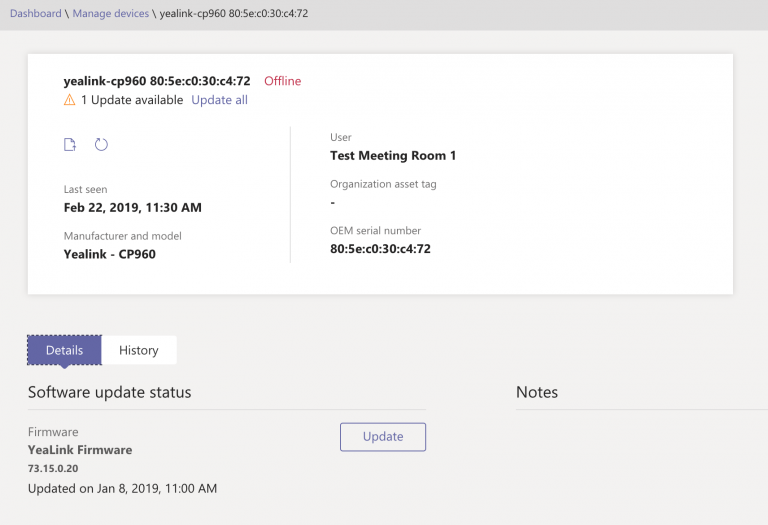The width and height of the screenshot is (768, 525).
Task: Click the Manufacturer and model label
Action: 122,236
